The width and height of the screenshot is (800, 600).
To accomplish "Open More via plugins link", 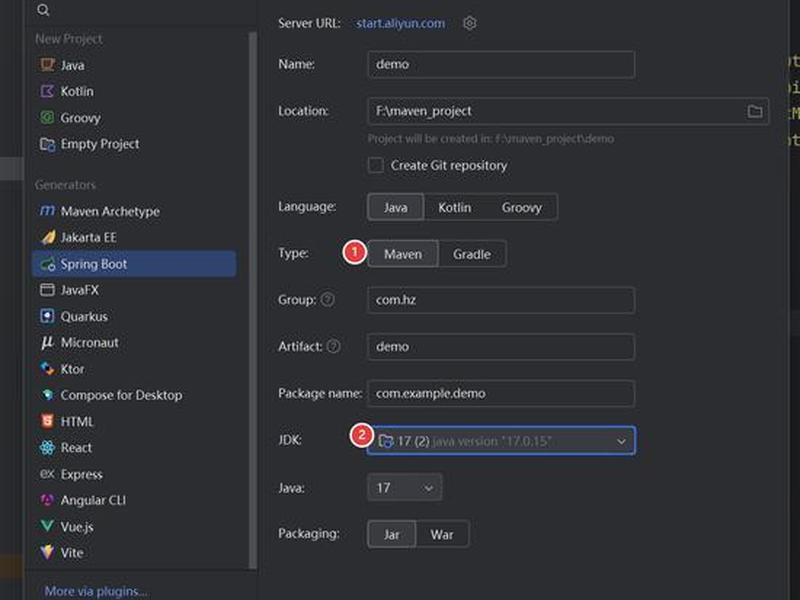I will 96,591.
